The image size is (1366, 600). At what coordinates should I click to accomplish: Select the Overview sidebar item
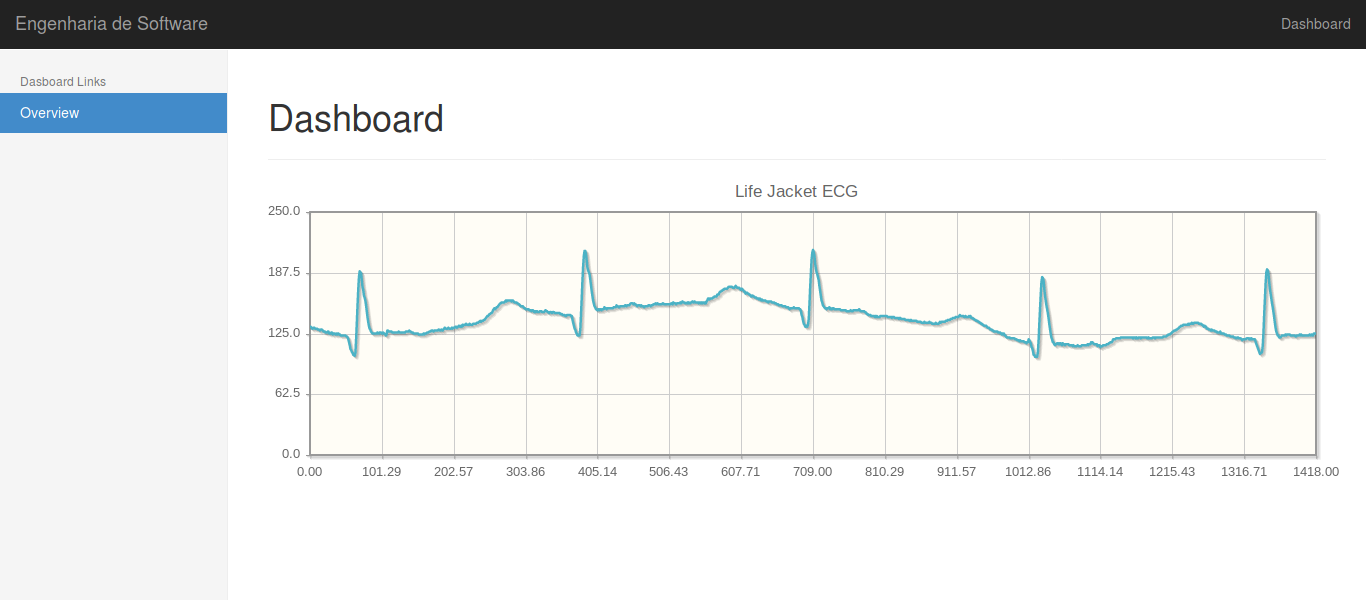coord(113,113)
